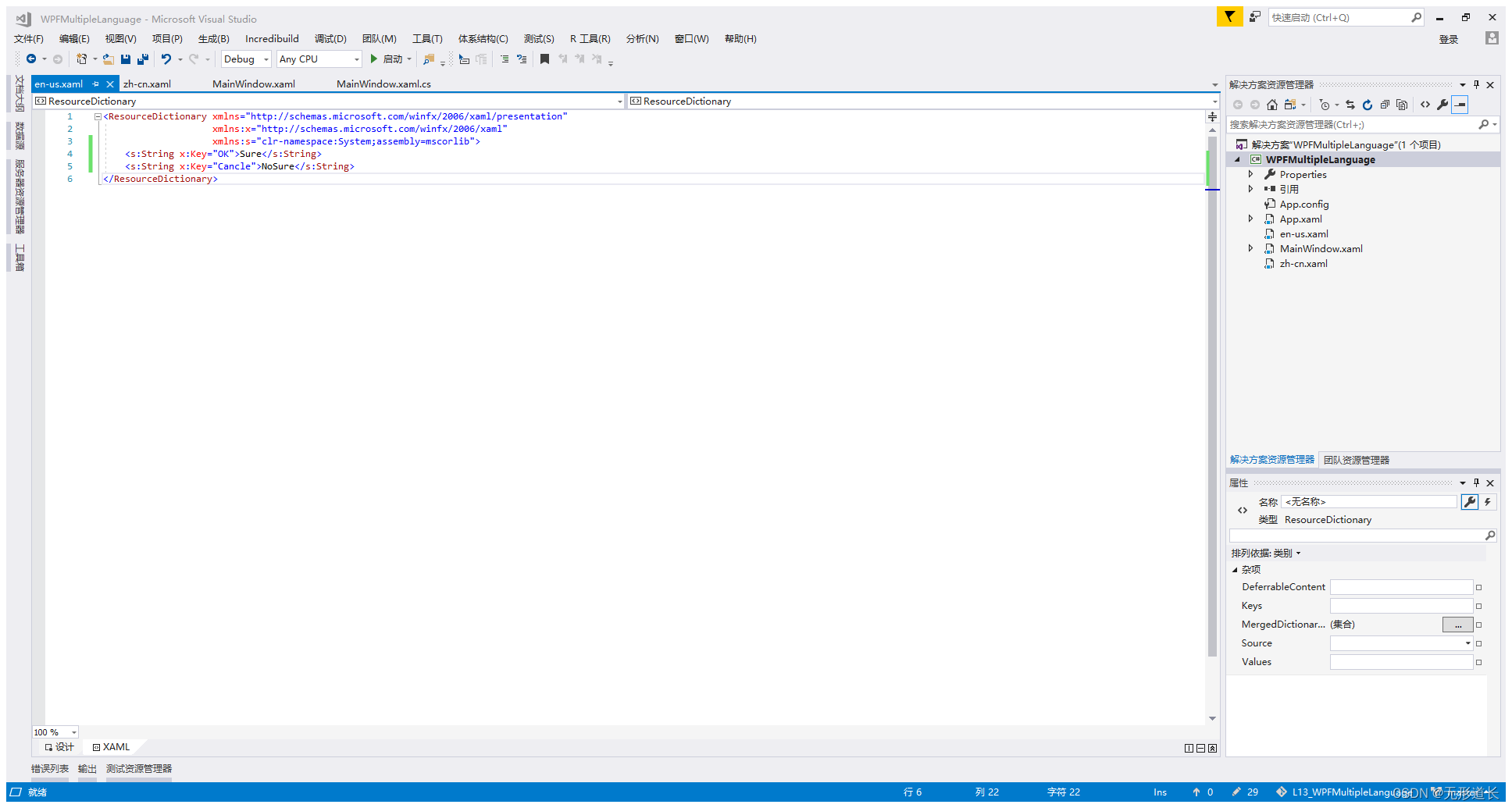Pin the en-us.xaml tab
This screenshot has width=1512, height=808.
click(x=96, y=84)
